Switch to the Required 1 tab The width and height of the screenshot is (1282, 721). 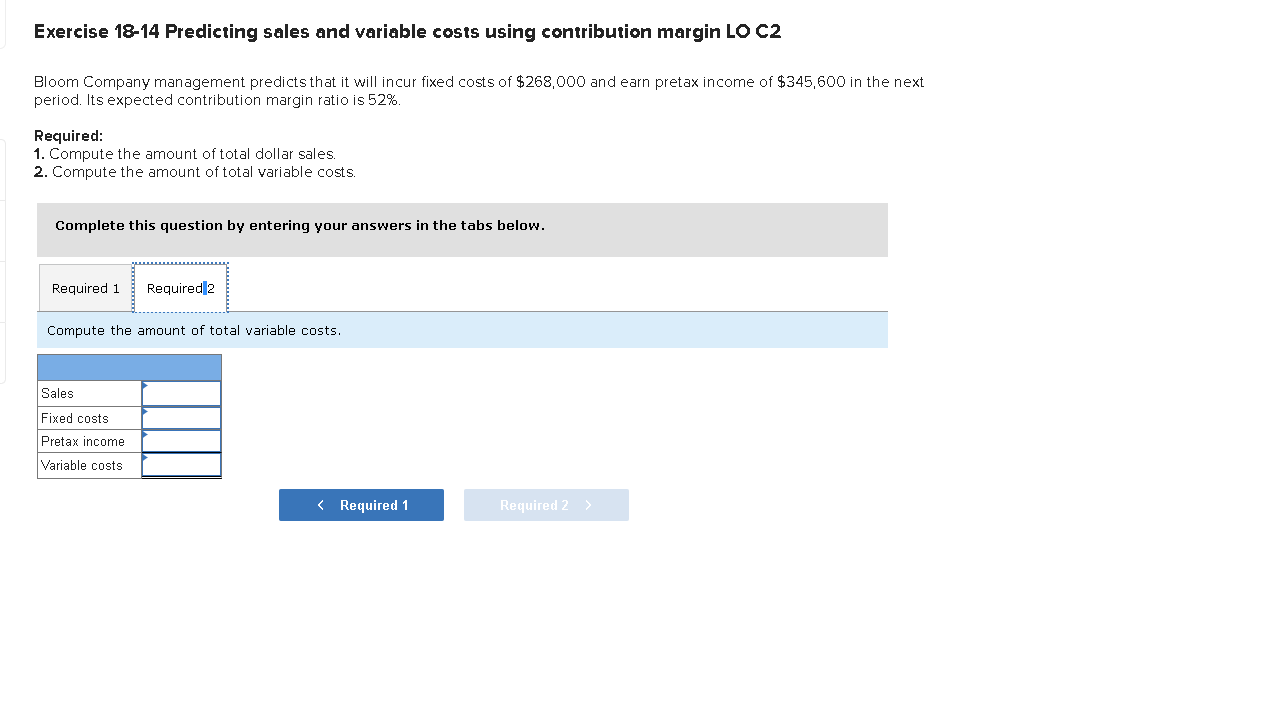(x=85, y=288)
